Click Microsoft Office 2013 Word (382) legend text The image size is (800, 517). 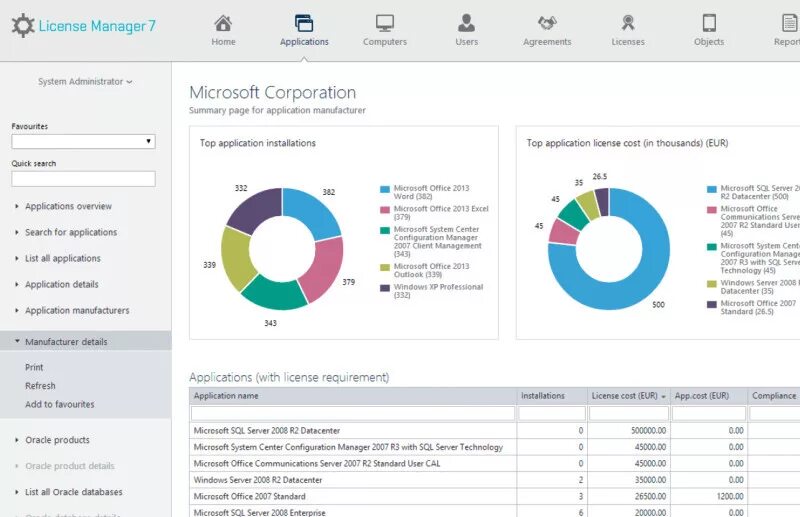431,192
